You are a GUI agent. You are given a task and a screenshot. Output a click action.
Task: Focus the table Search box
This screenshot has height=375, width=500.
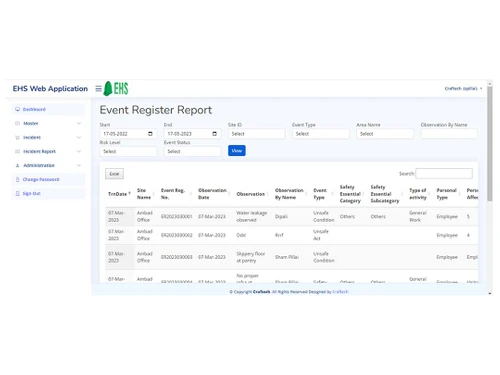[444, 173]
